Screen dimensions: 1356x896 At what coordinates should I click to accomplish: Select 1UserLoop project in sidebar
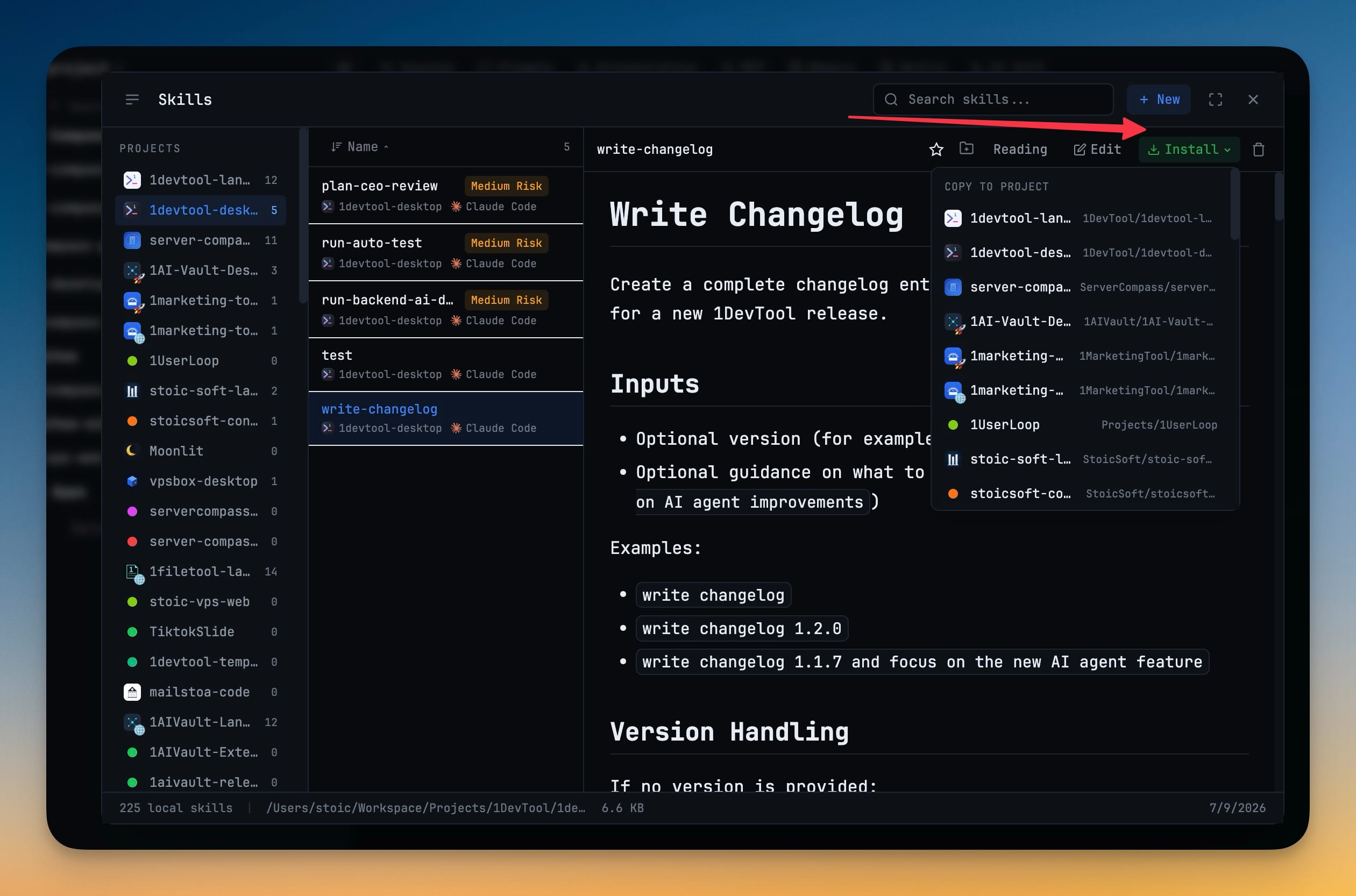201,360
